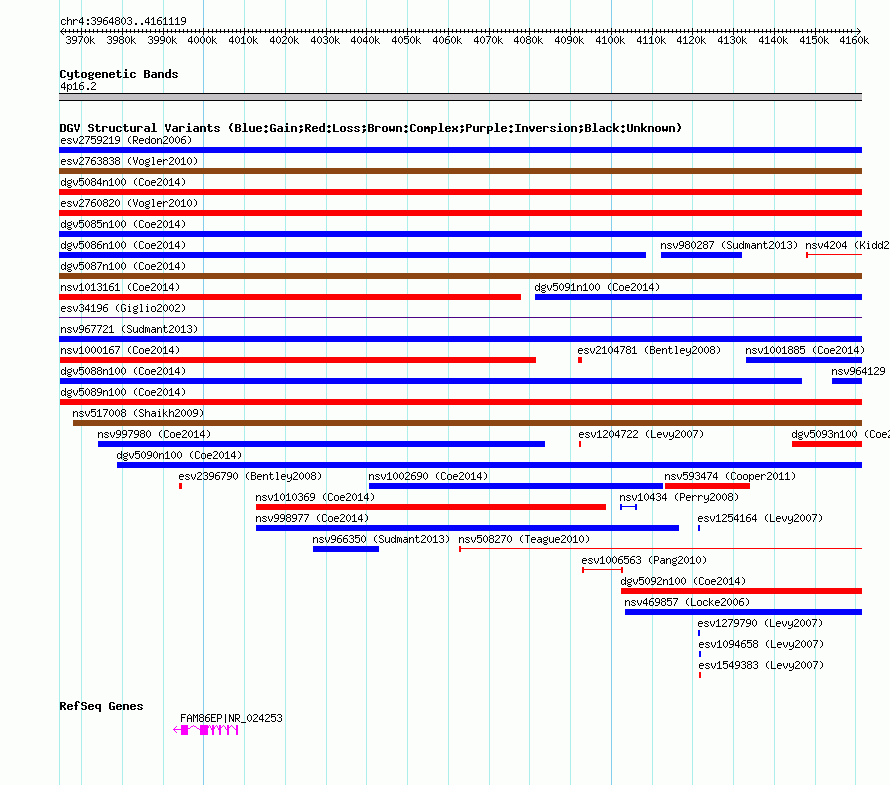Screen dimensions: 890x785
Task: Open esv1279790 (Levy2007) variant
Action: (x=760, y=623)
